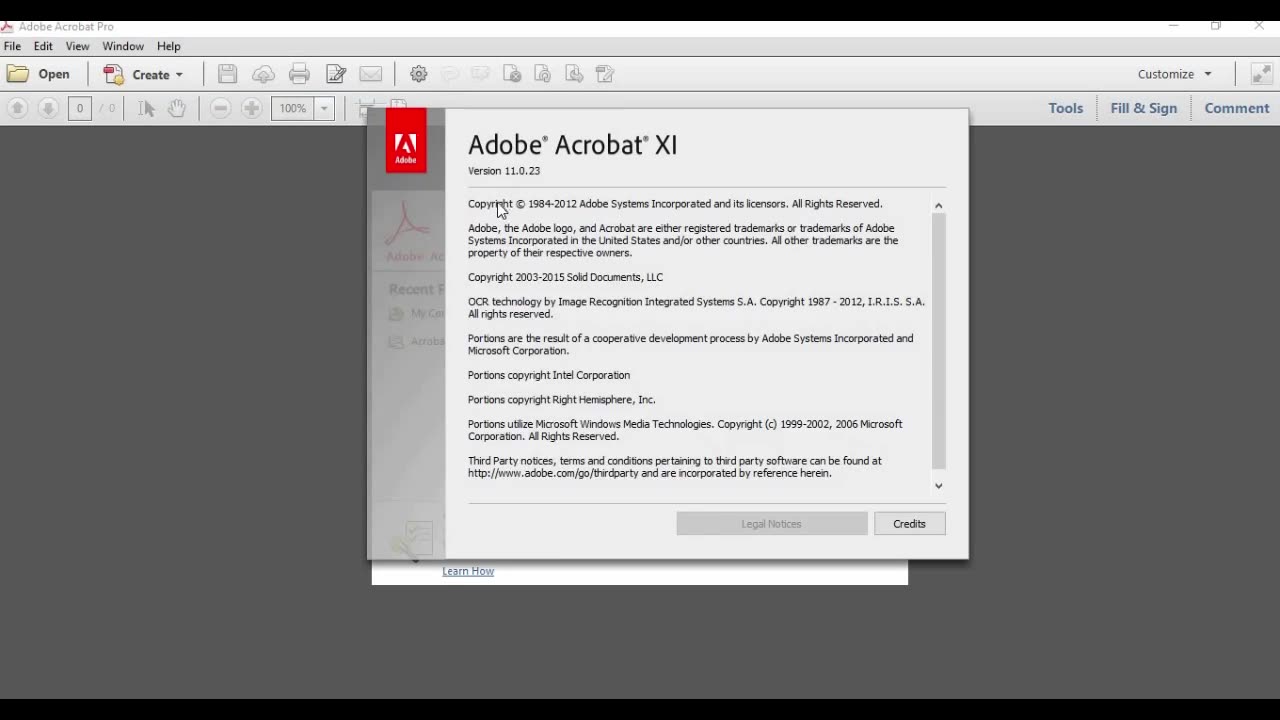Click Portions copyright Intel Corporation text
The width and height of the screenshot is (1280, 720).
[x=549, y=375]
